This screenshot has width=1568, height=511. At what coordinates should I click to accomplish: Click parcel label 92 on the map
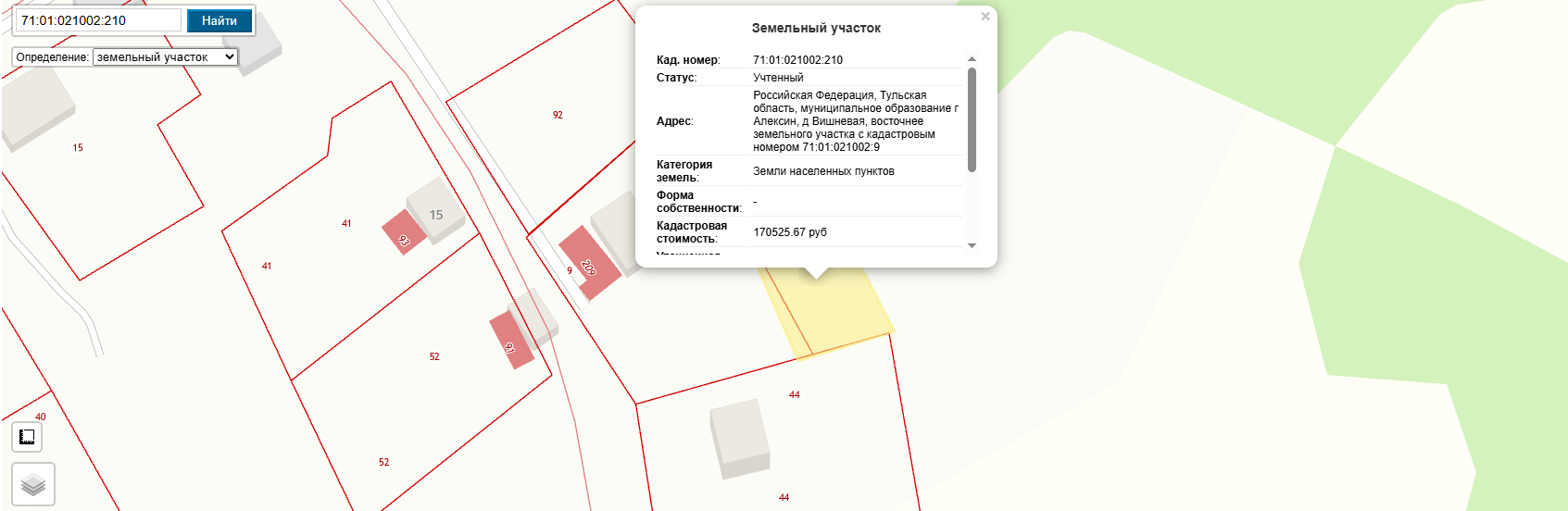pyautogui.click(x=558, y=116)
